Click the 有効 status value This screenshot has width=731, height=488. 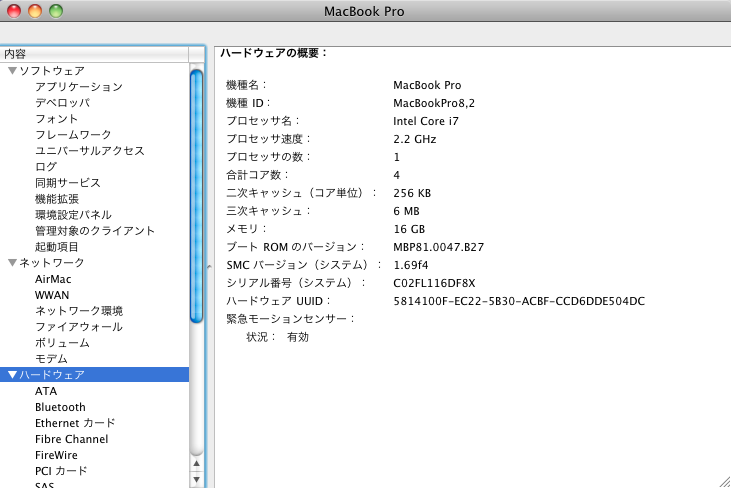[298, 337]
